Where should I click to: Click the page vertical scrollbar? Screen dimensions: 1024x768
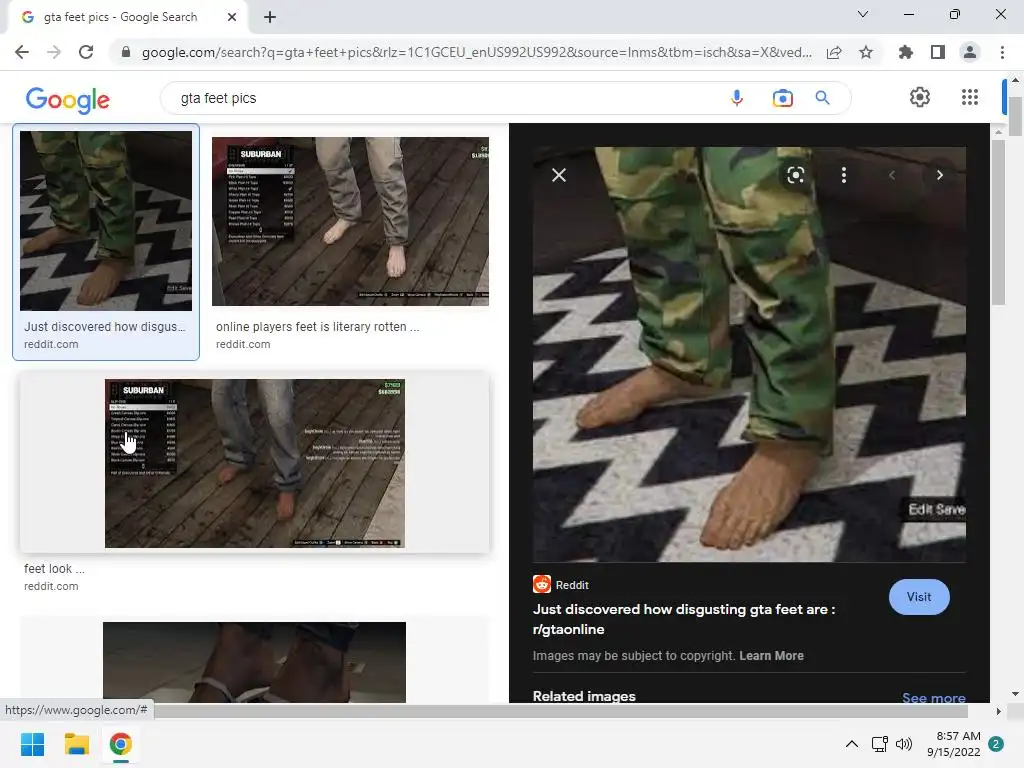coord(1015,118)
